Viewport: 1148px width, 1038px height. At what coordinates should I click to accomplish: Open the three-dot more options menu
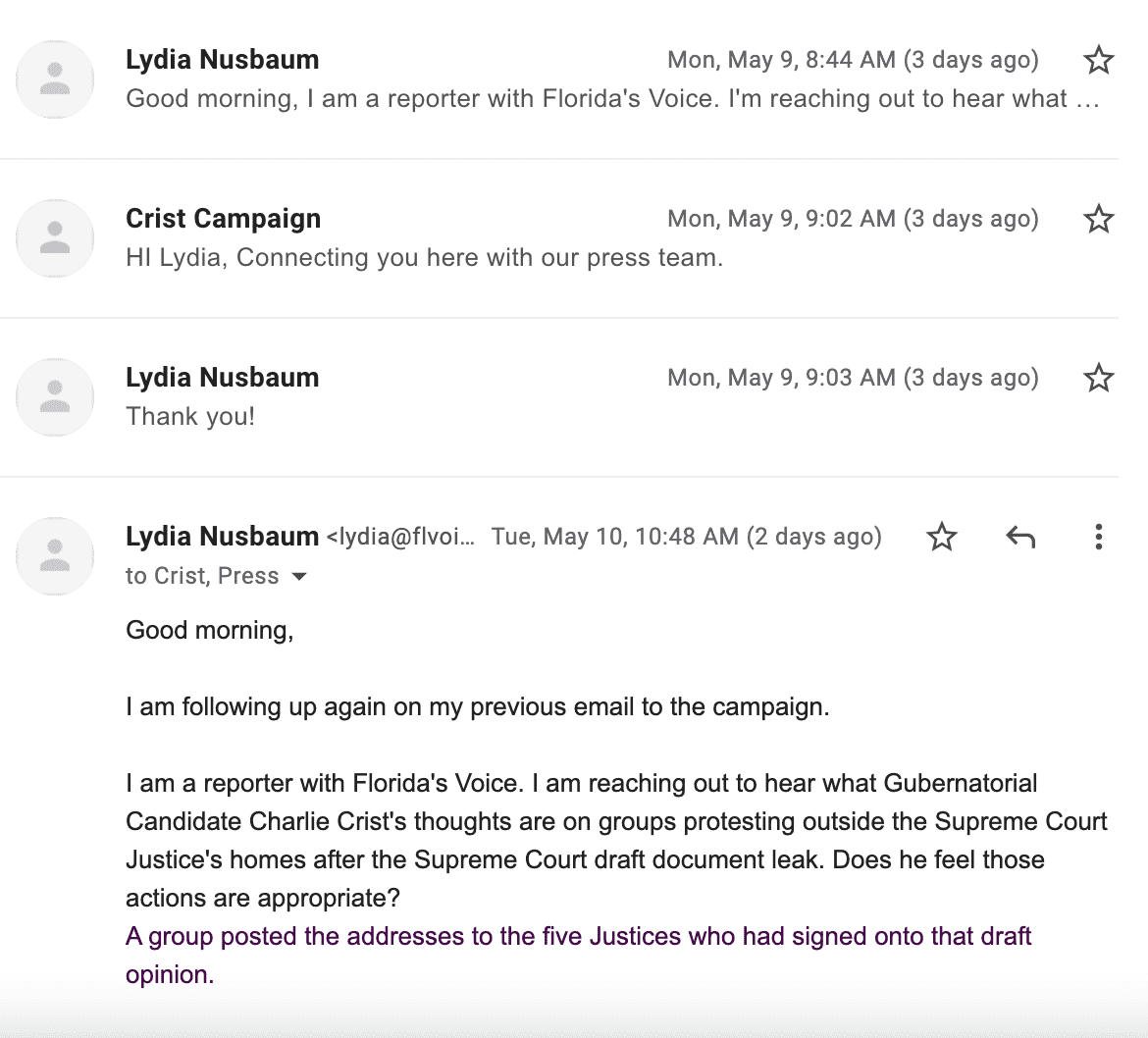coord(1098,537)
